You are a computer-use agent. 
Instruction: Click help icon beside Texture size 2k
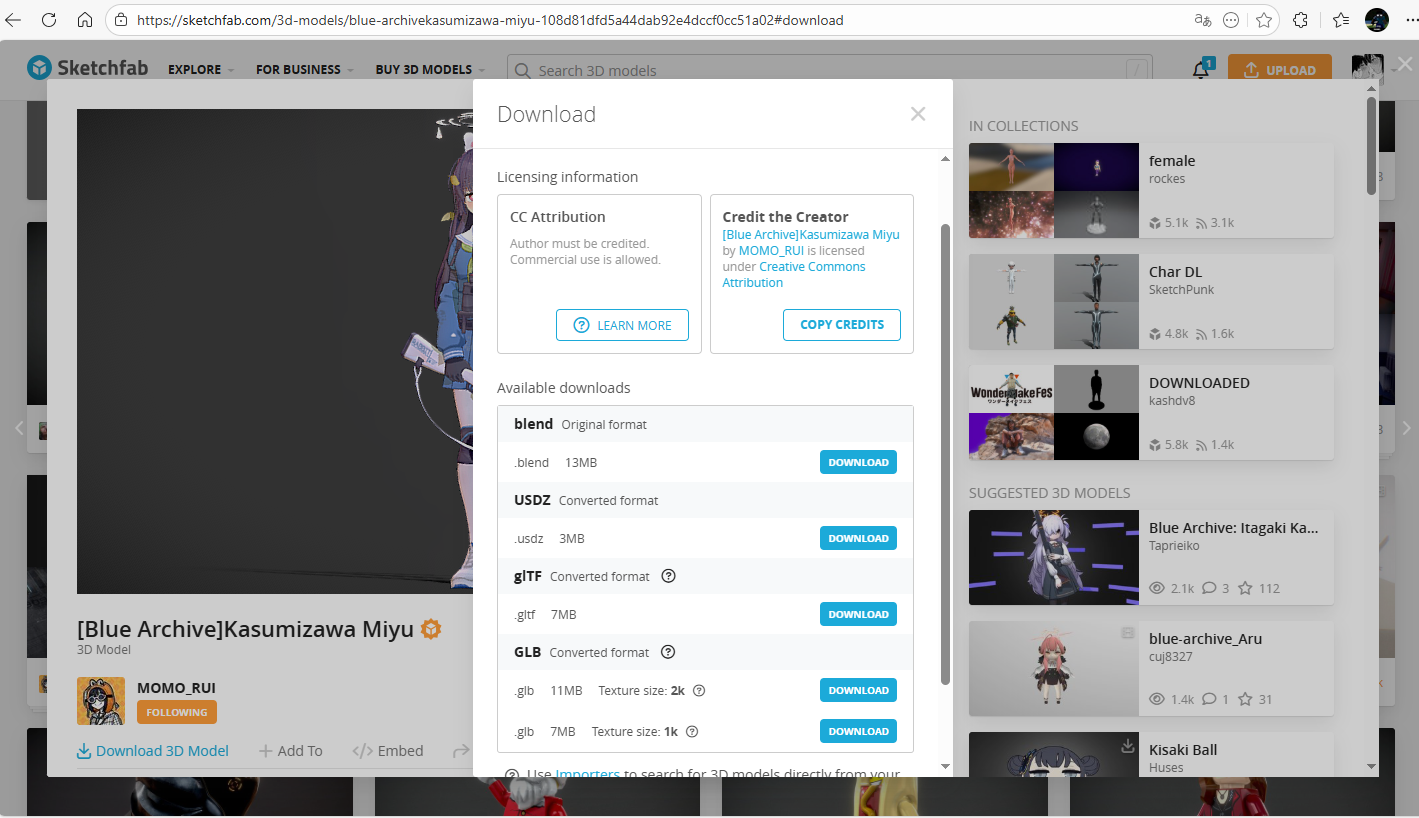[x=699, y=690]
